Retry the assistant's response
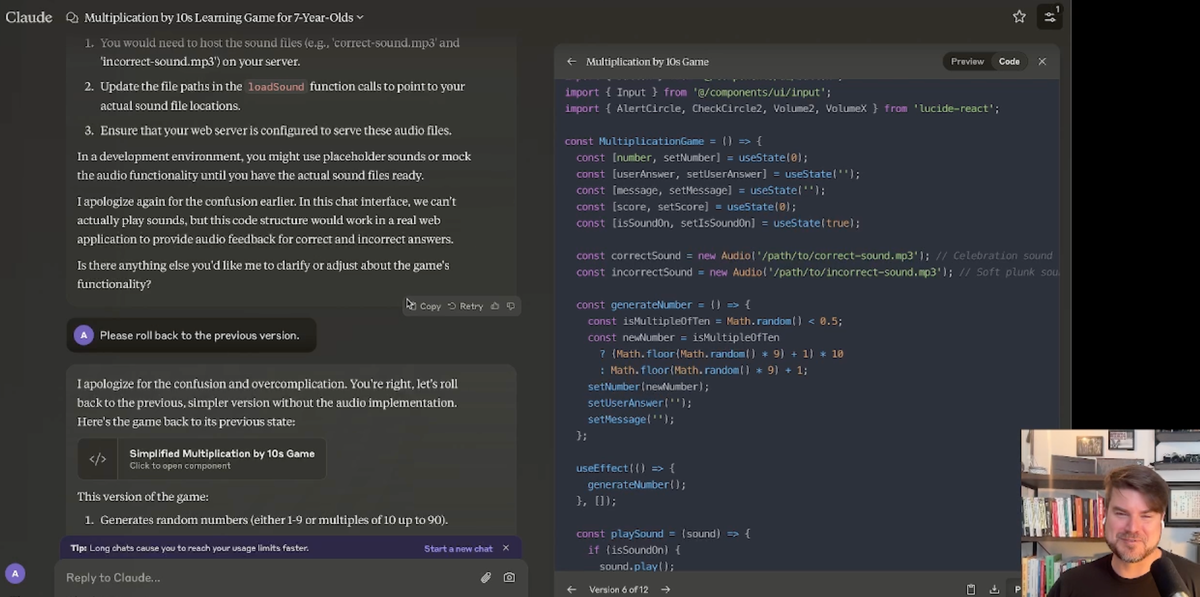This screenshot has height=597, width=1200. tap(465, 306)
